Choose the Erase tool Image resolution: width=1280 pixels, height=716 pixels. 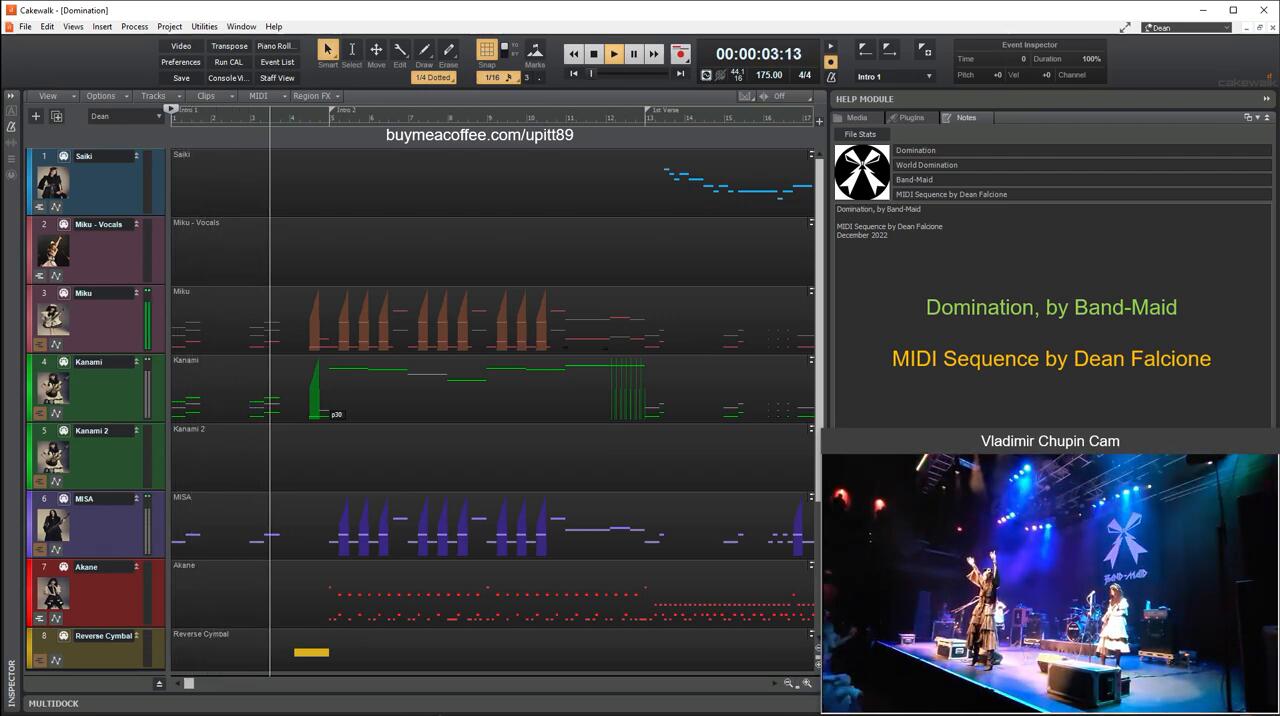(448, 50)
